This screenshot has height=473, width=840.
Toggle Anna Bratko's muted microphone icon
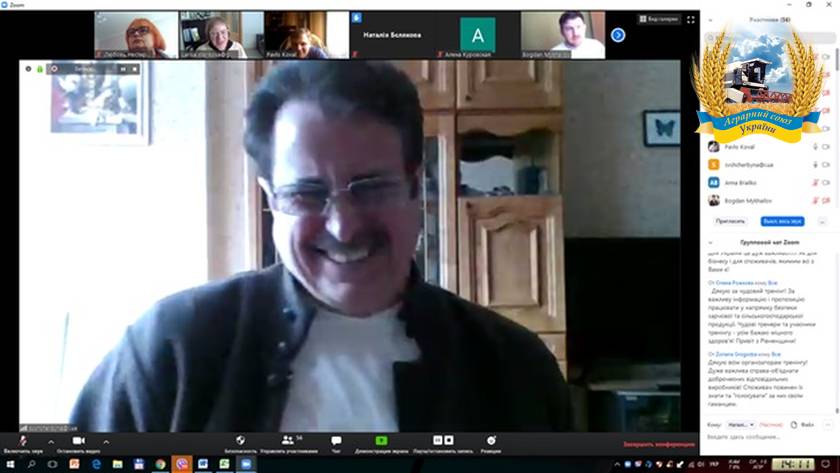click(815, 183)
